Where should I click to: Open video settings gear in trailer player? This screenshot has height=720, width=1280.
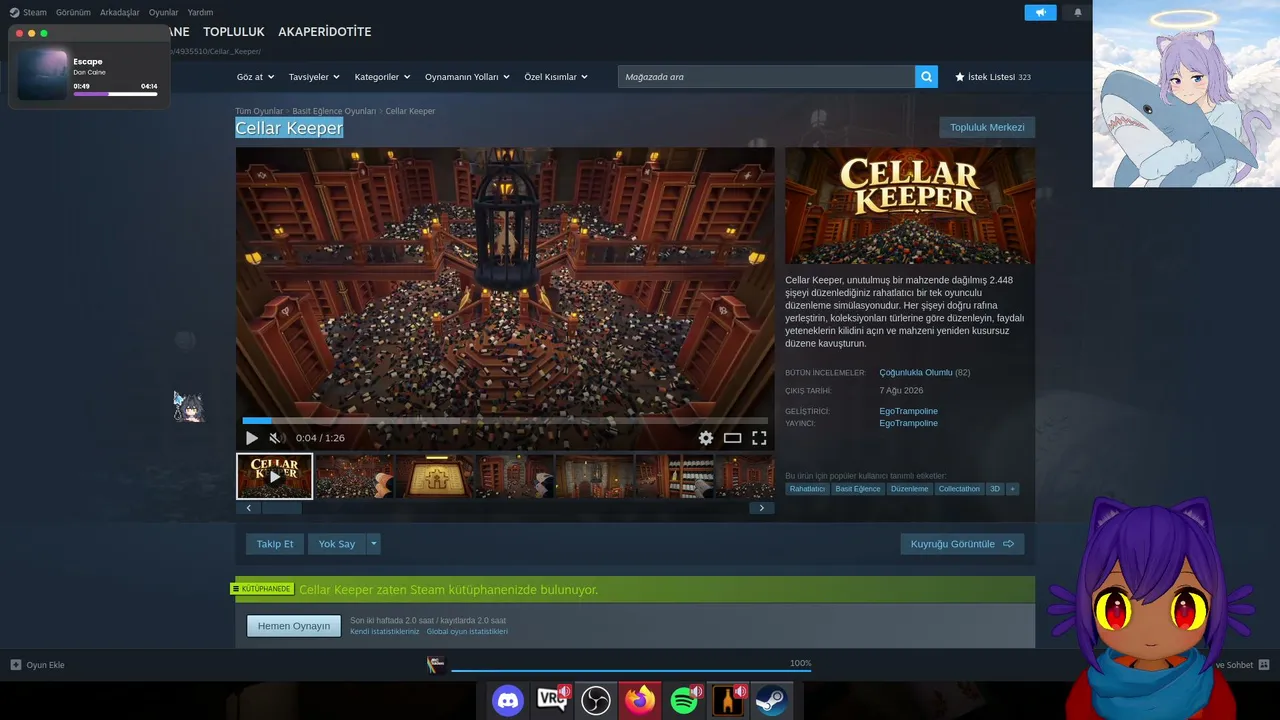click(x=706, y=438)
